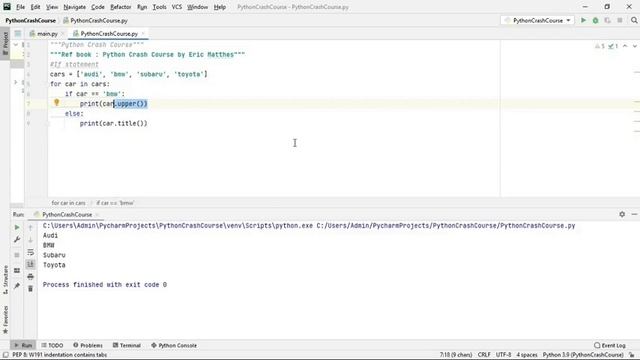The image size is (640, 360).
Task: Open the Python Console tool window
Action: [174, 345]
